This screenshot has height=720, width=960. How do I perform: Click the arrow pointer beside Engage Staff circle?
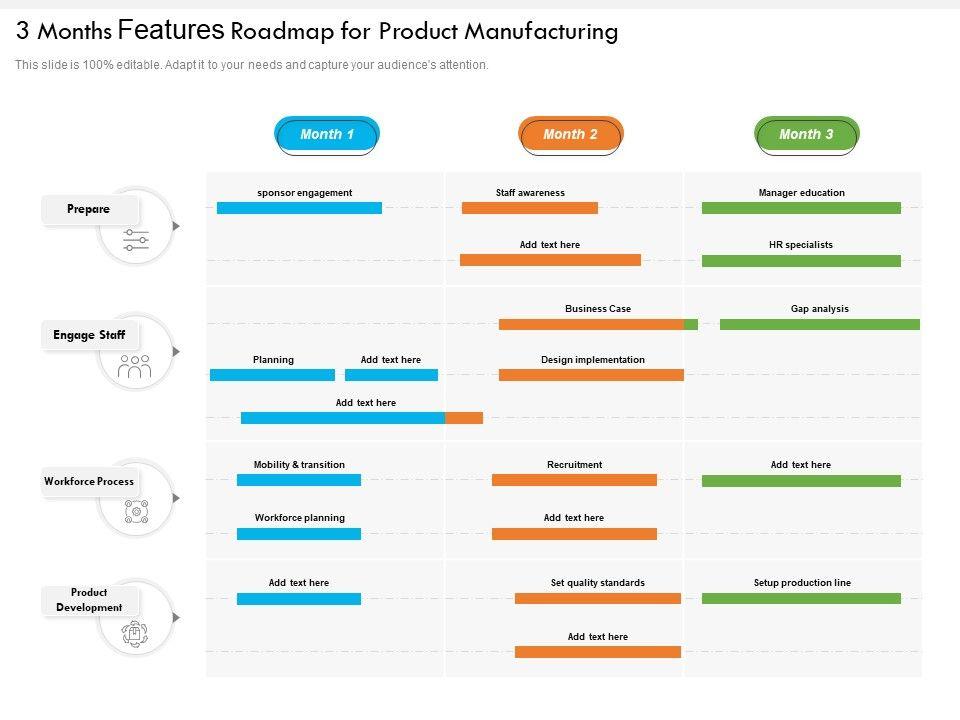click(177, 352)
